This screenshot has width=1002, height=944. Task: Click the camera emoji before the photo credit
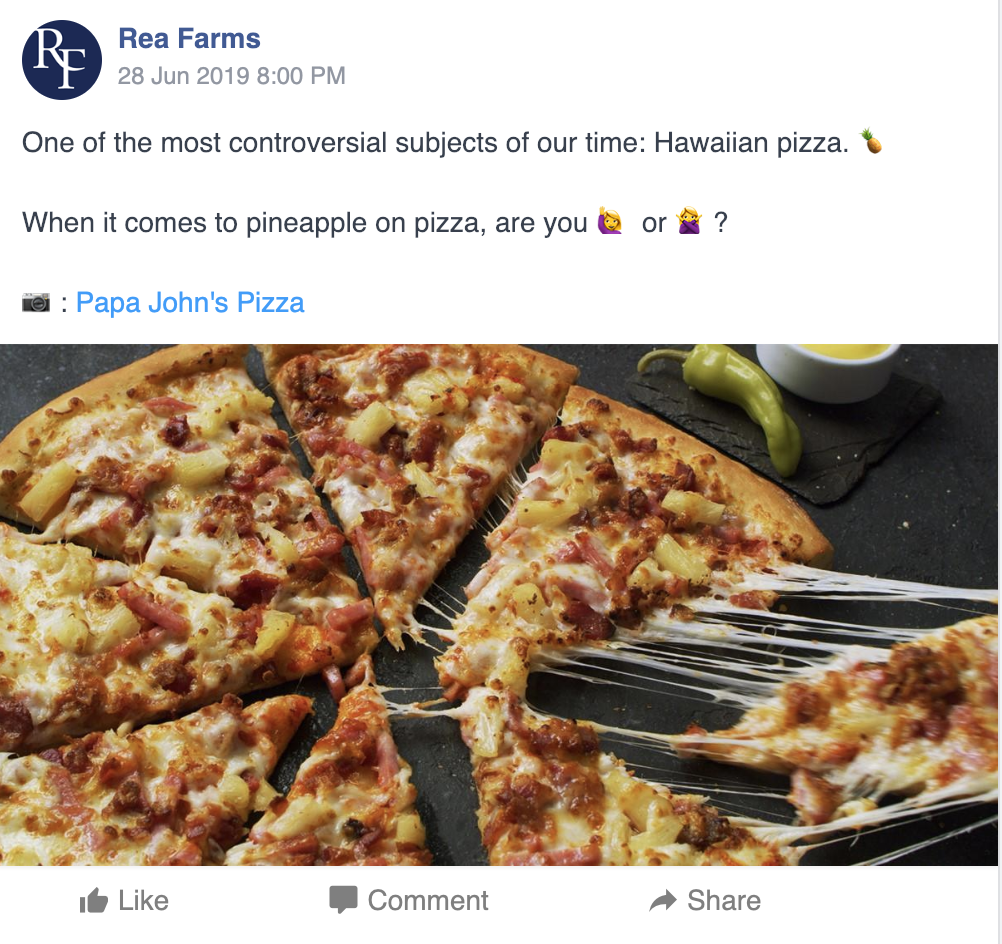36,302
